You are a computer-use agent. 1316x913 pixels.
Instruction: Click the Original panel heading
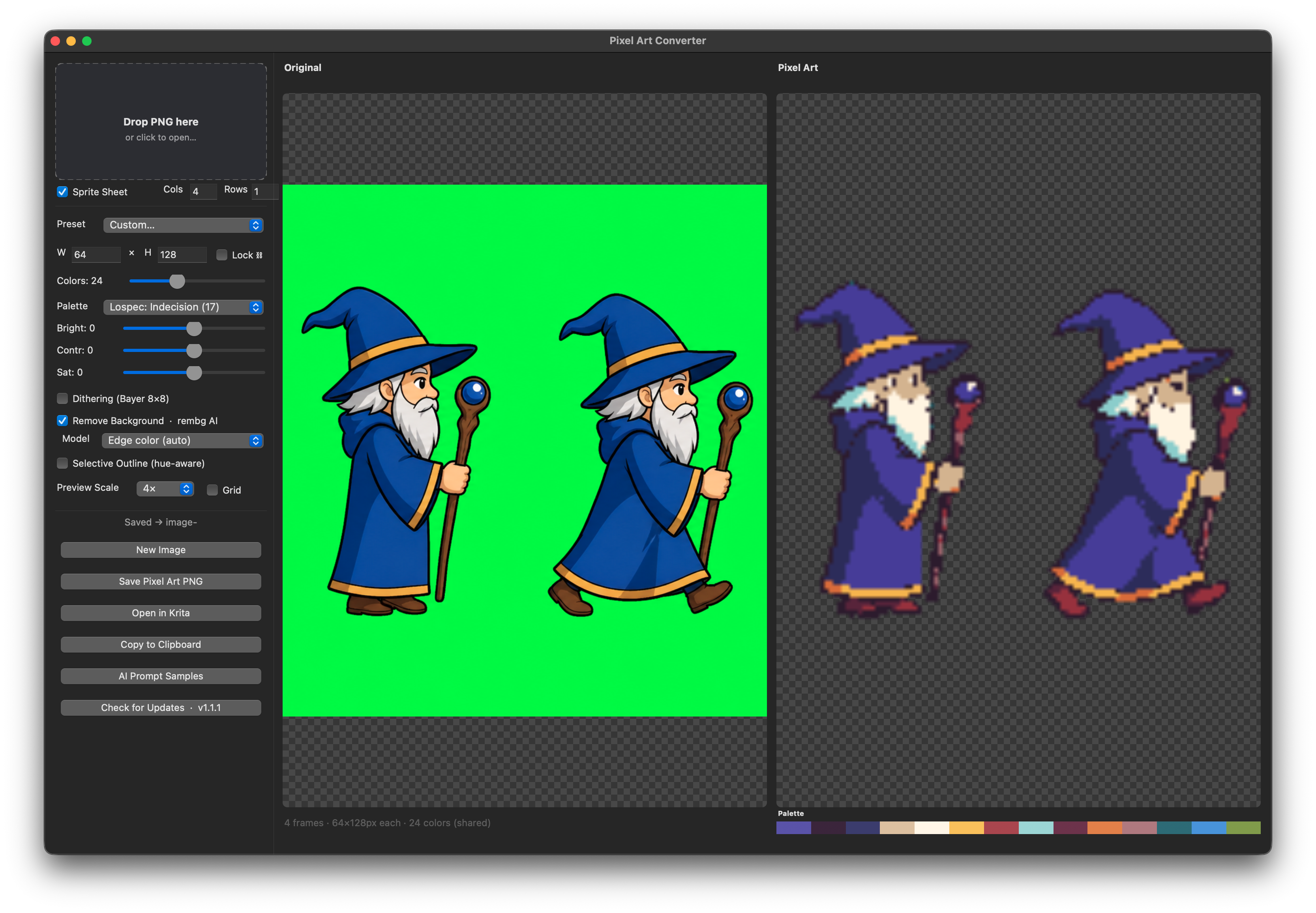pos(303,67)
